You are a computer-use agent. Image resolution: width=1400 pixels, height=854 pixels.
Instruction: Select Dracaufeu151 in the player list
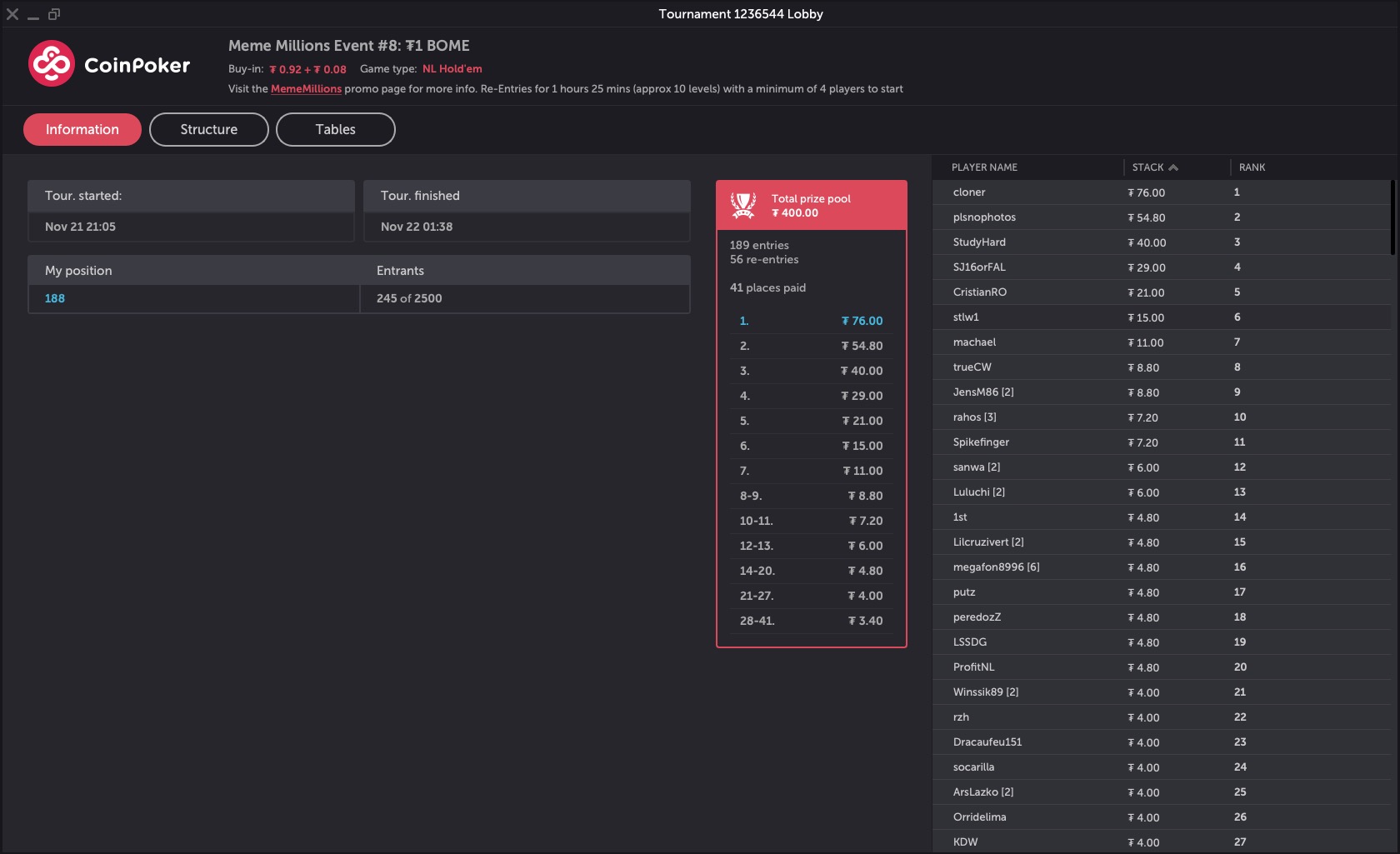pyautogui.click(x=987, y=742)
